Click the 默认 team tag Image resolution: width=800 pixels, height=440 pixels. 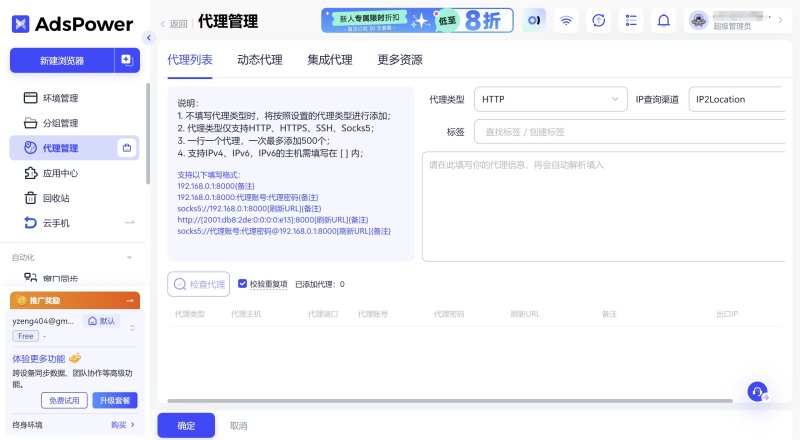102,321
